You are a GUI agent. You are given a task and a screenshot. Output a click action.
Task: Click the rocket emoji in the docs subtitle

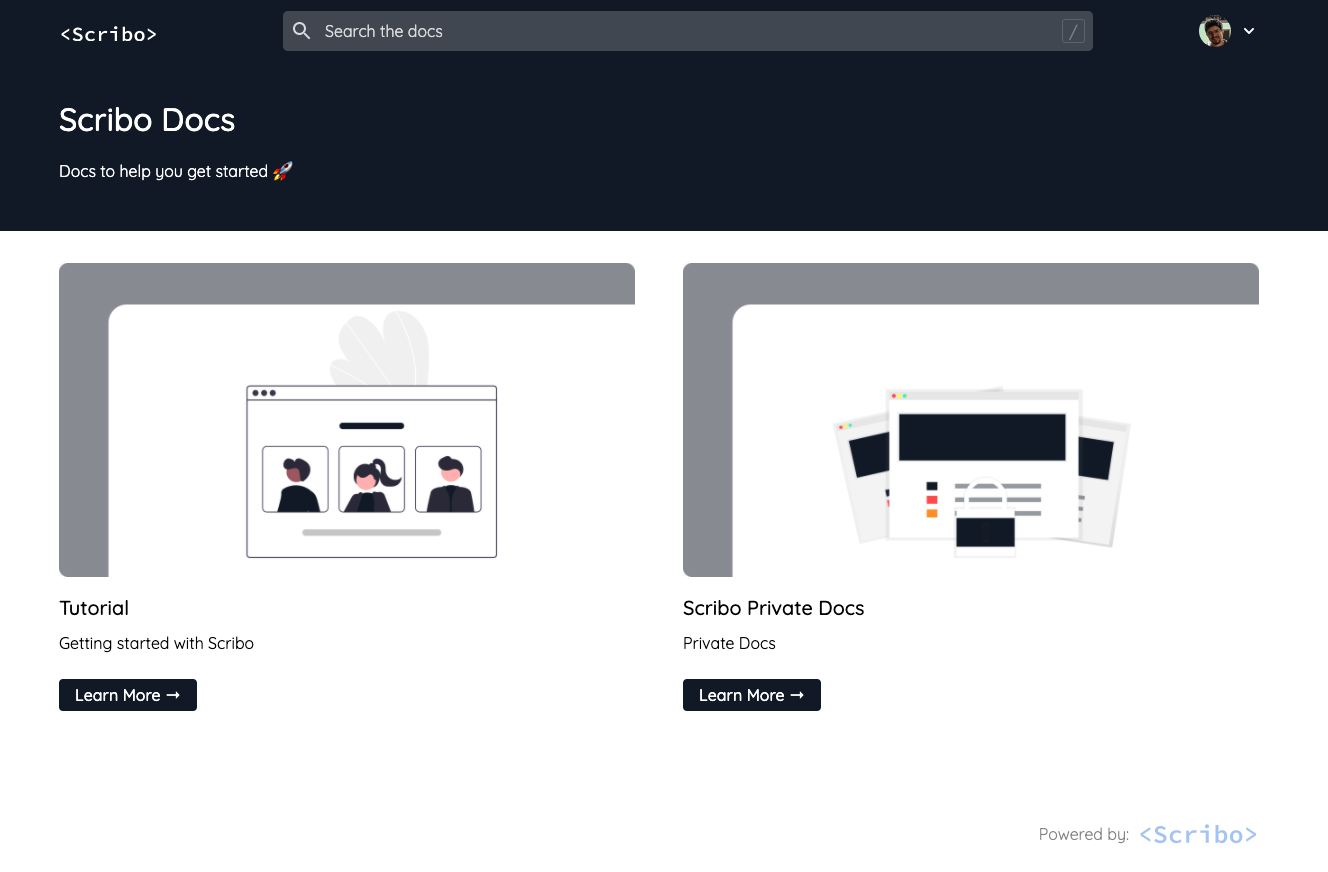[282, 170]
